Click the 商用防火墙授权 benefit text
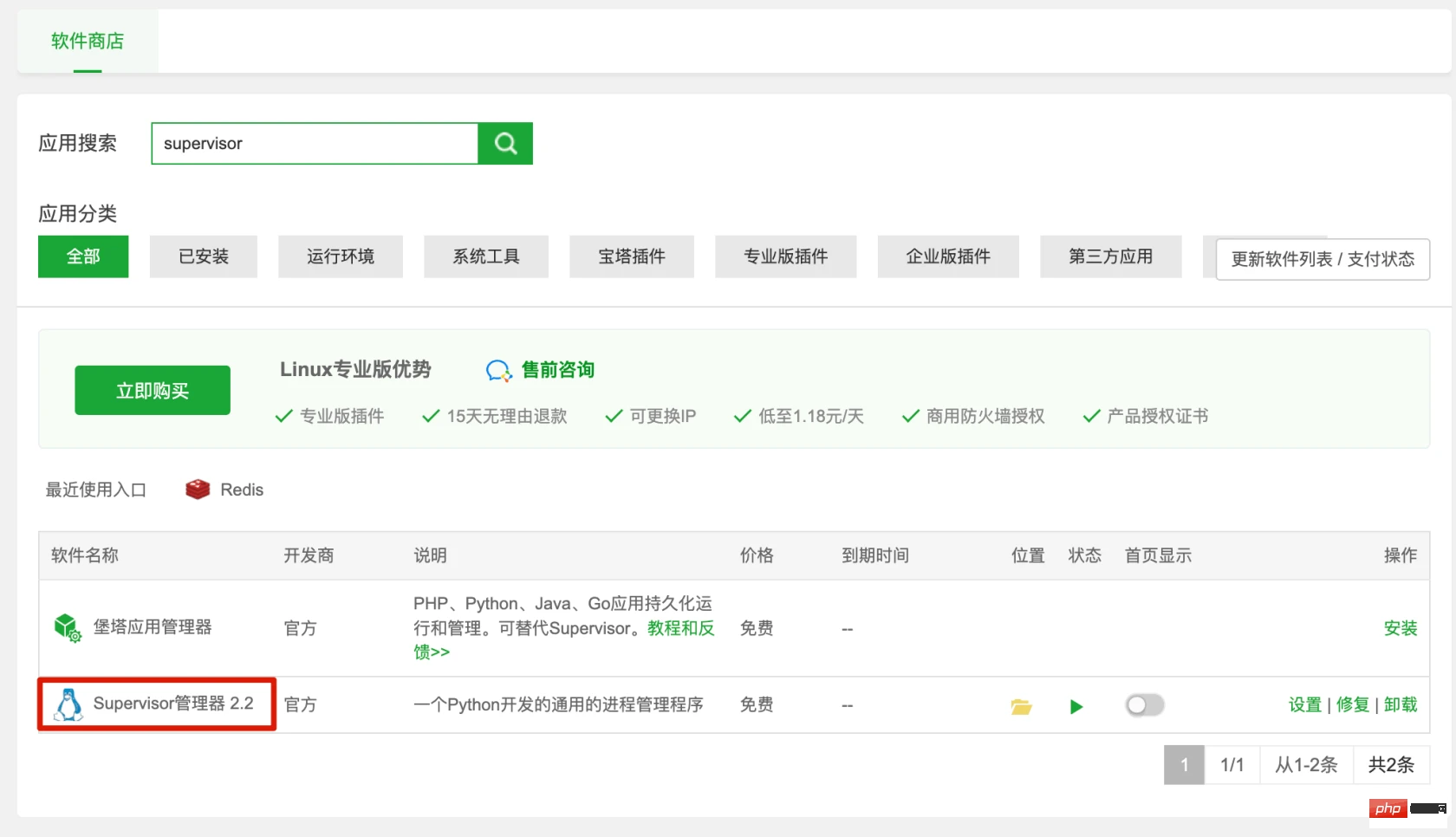The height and width of the screenshot is (837, 1456). tap(985, 416)
